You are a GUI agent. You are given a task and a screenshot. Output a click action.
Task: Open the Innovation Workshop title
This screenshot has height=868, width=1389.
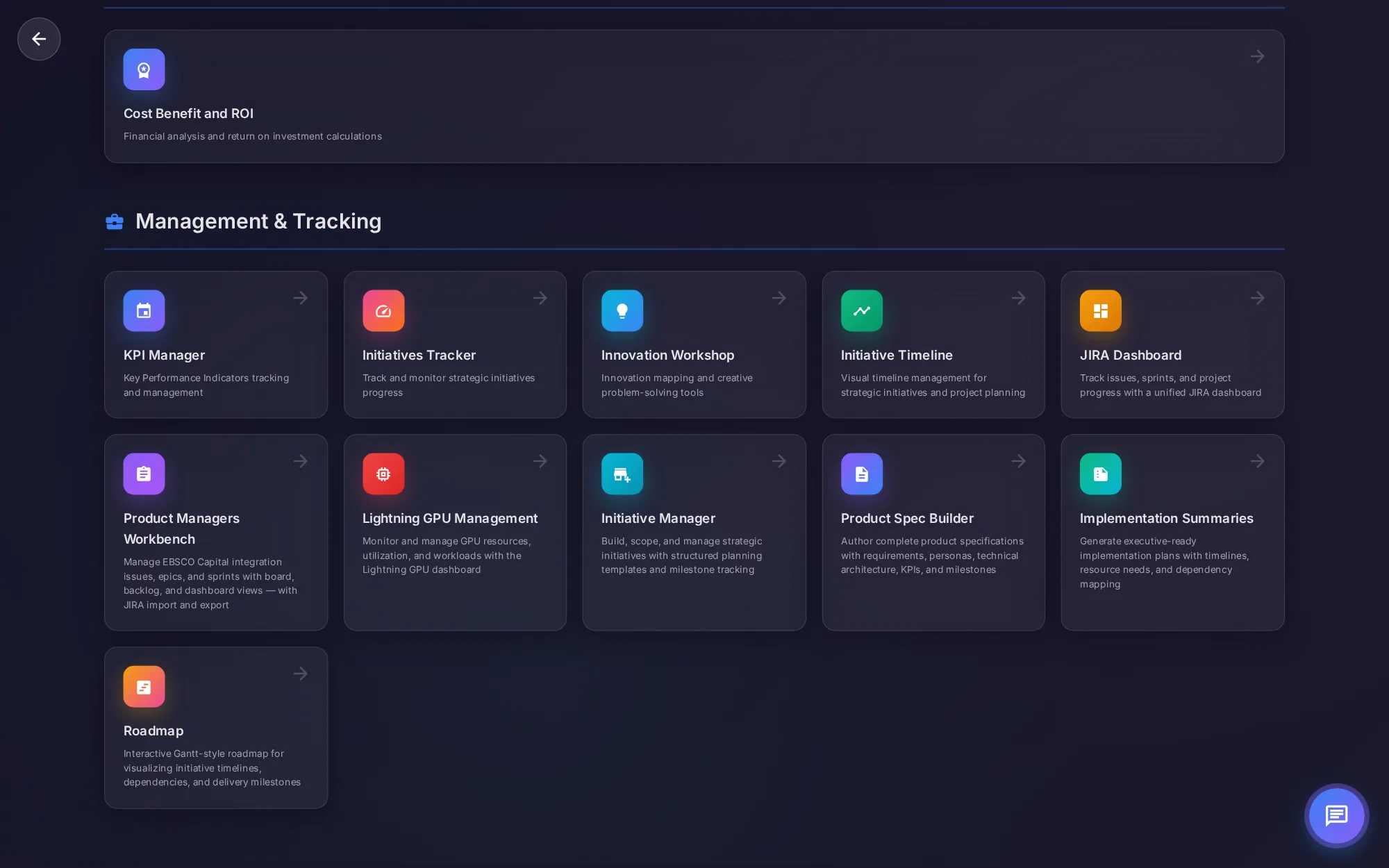tap(667, 355)
